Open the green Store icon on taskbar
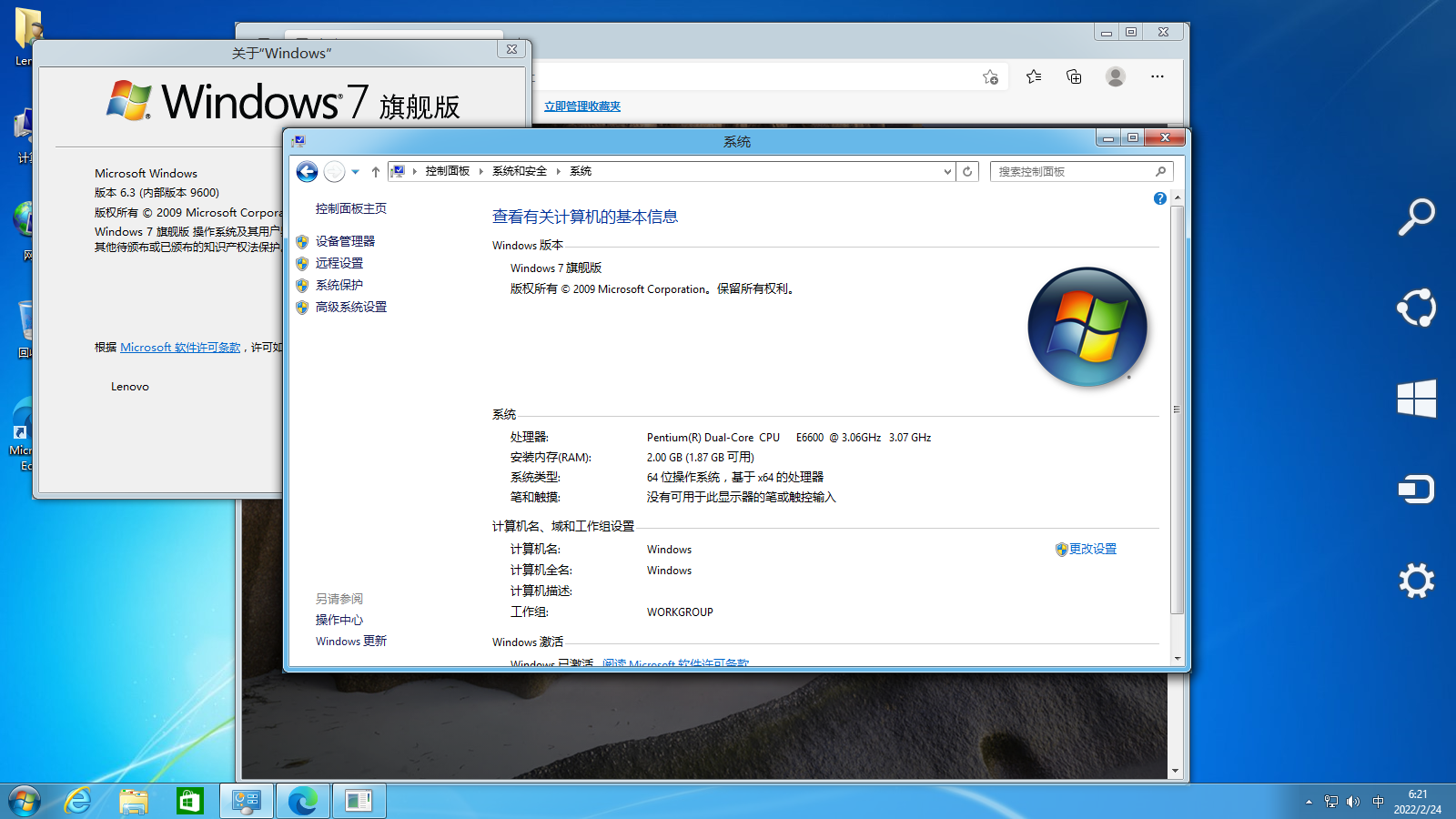 [189, 802]
